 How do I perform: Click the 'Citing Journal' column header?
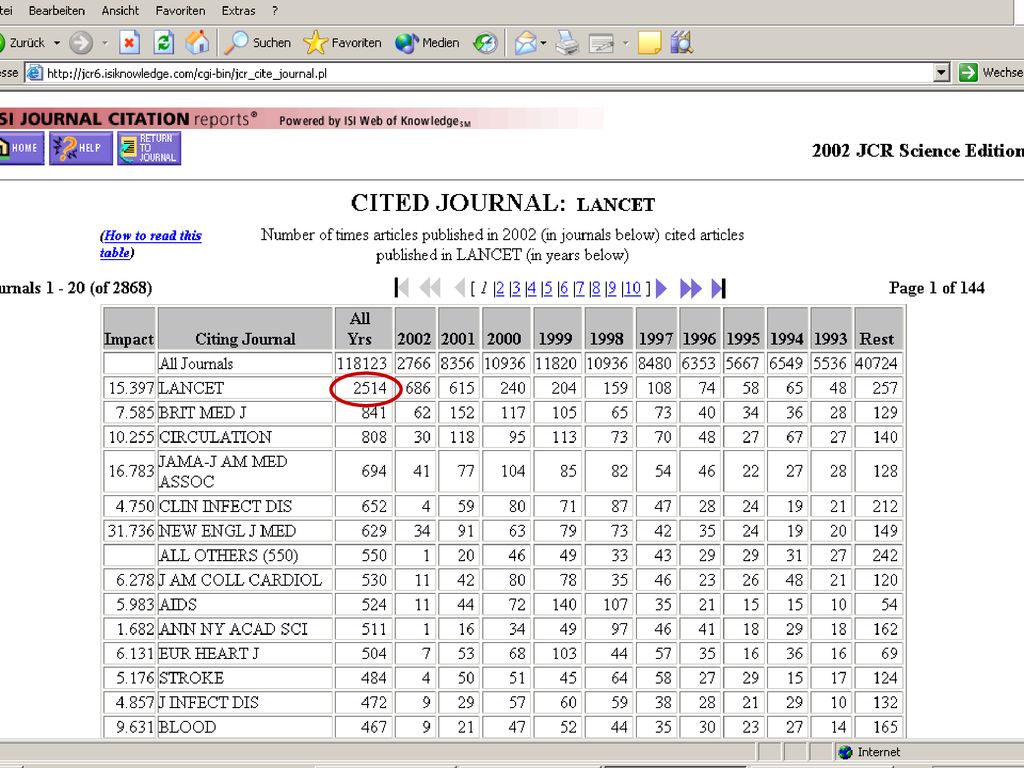coord(245,328)
